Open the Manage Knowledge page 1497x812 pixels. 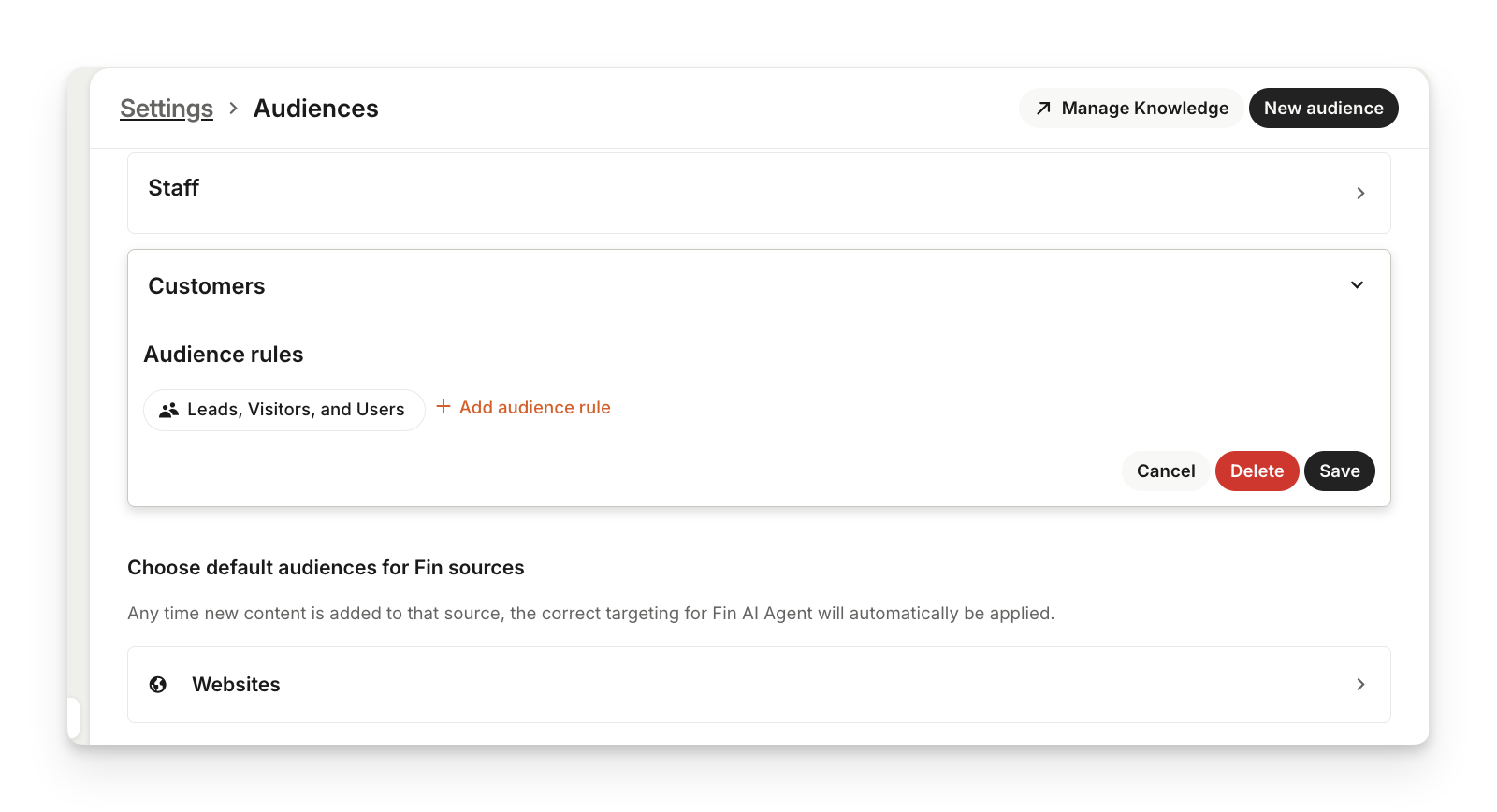pyautogui.click(x=1144, y=109)
